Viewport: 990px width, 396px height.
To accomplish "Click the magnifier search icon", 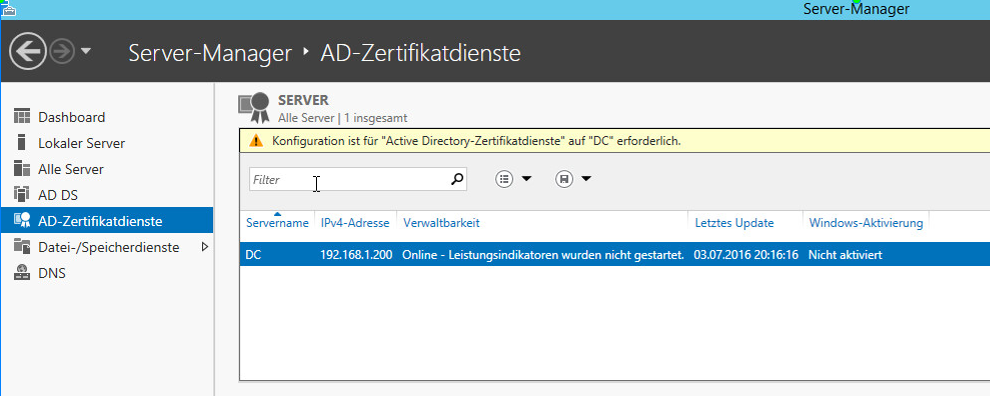I will point(458,179).
